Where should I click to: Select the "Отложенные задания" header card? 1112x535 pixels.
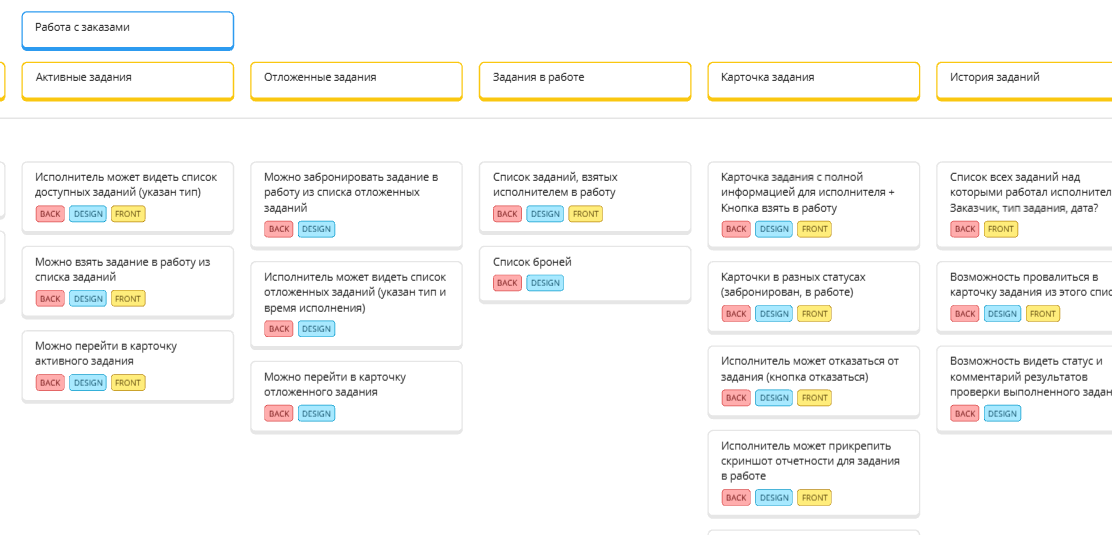356,79
